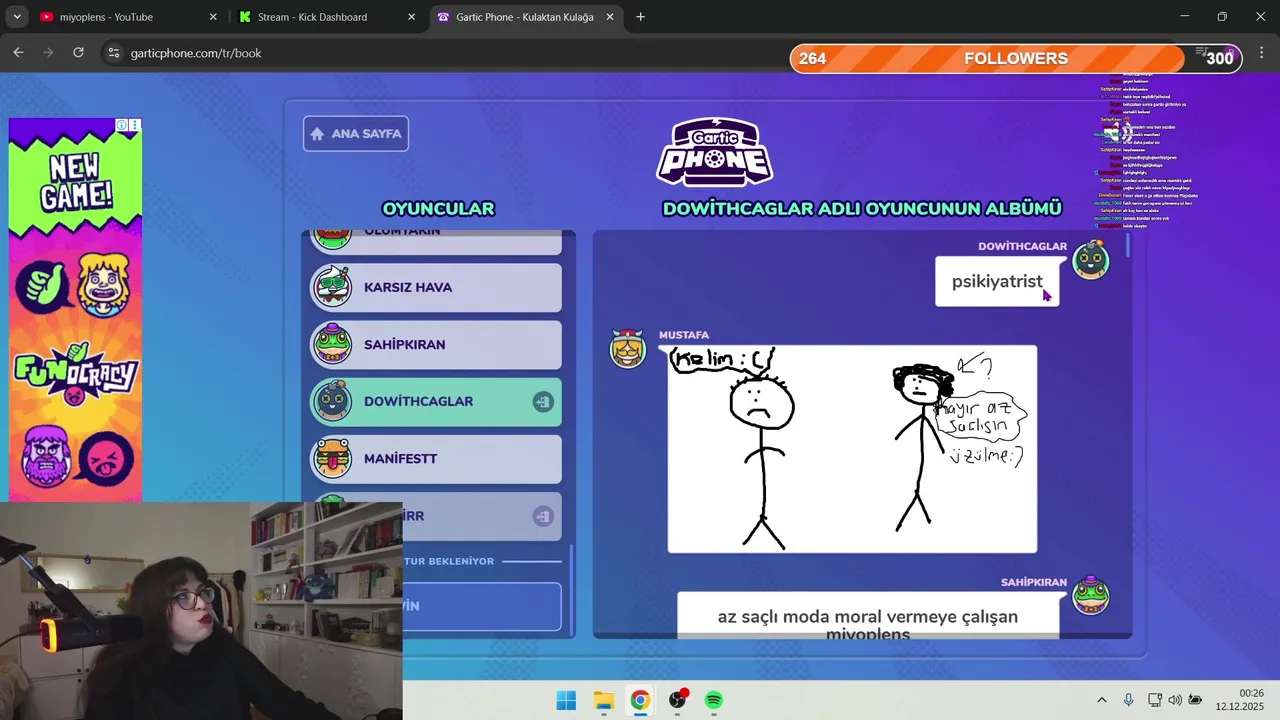Select player DOWİTHCAGLAR in list
Image resolution: width=1280 pixels, height=720 pixels.
pos(435,402)
